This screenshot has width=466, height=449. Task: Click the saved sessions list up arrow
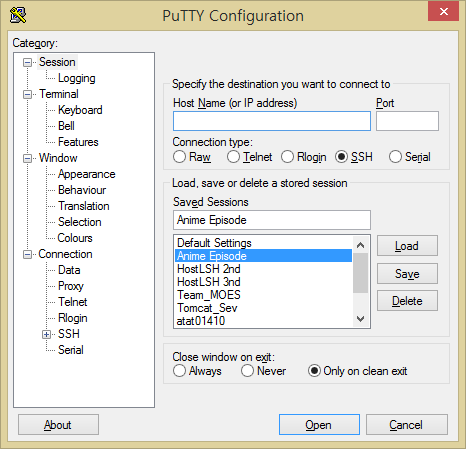[x=360, y=245]
